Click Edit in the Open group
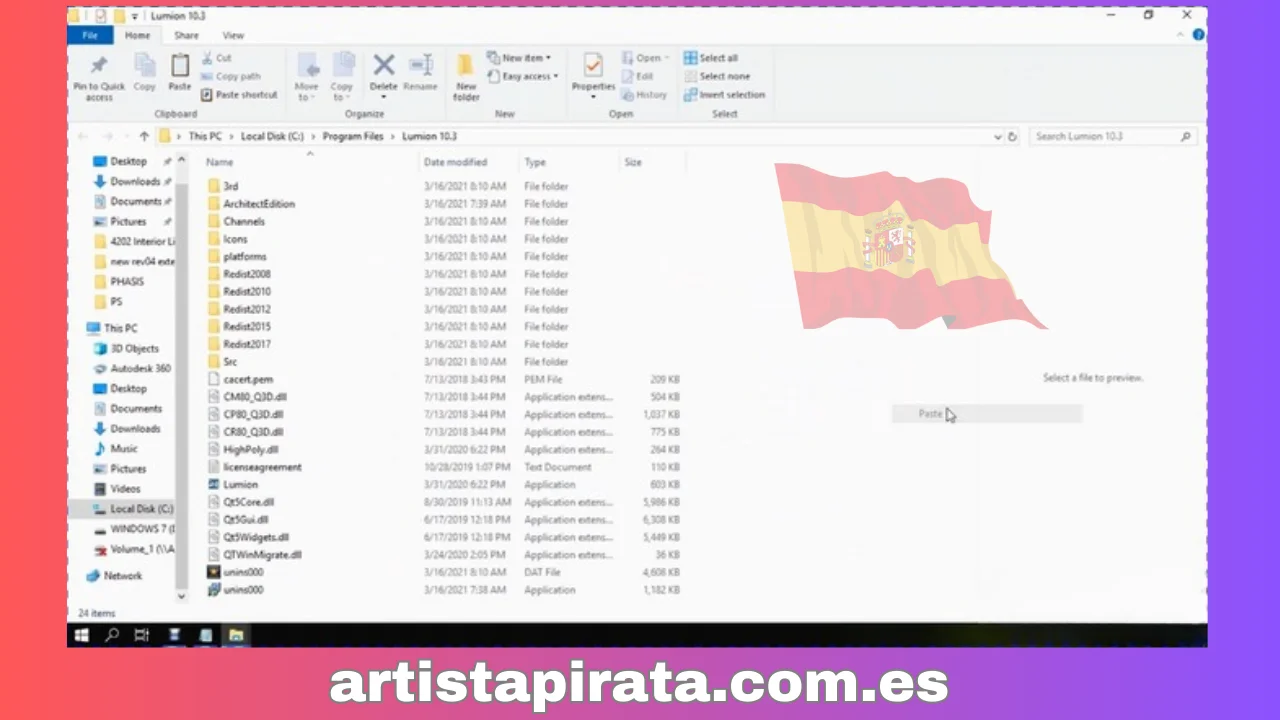Viewport: 1280px width, 720px height. [x=638, y=76]
